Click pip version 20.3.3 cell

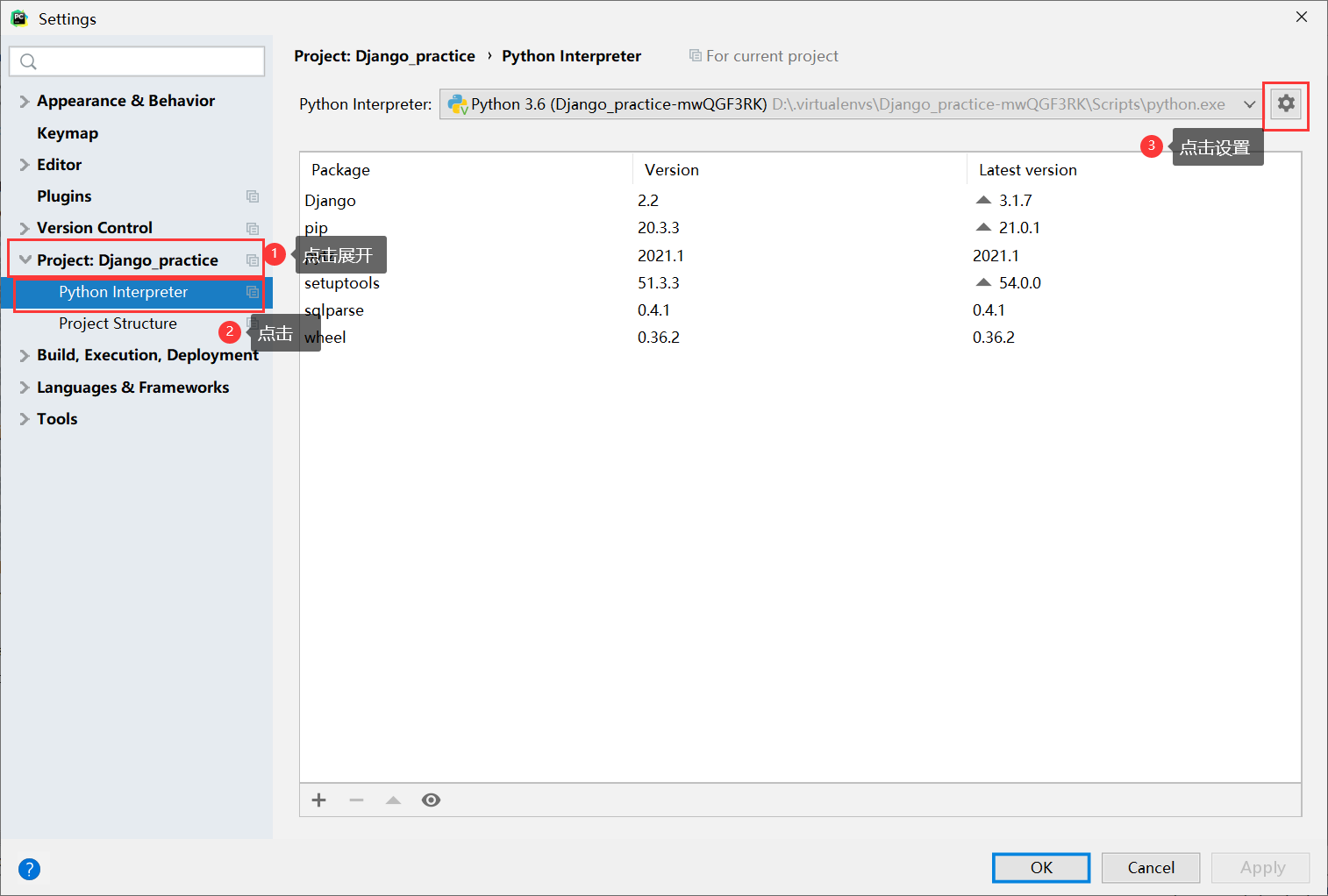tap(659, 228)
